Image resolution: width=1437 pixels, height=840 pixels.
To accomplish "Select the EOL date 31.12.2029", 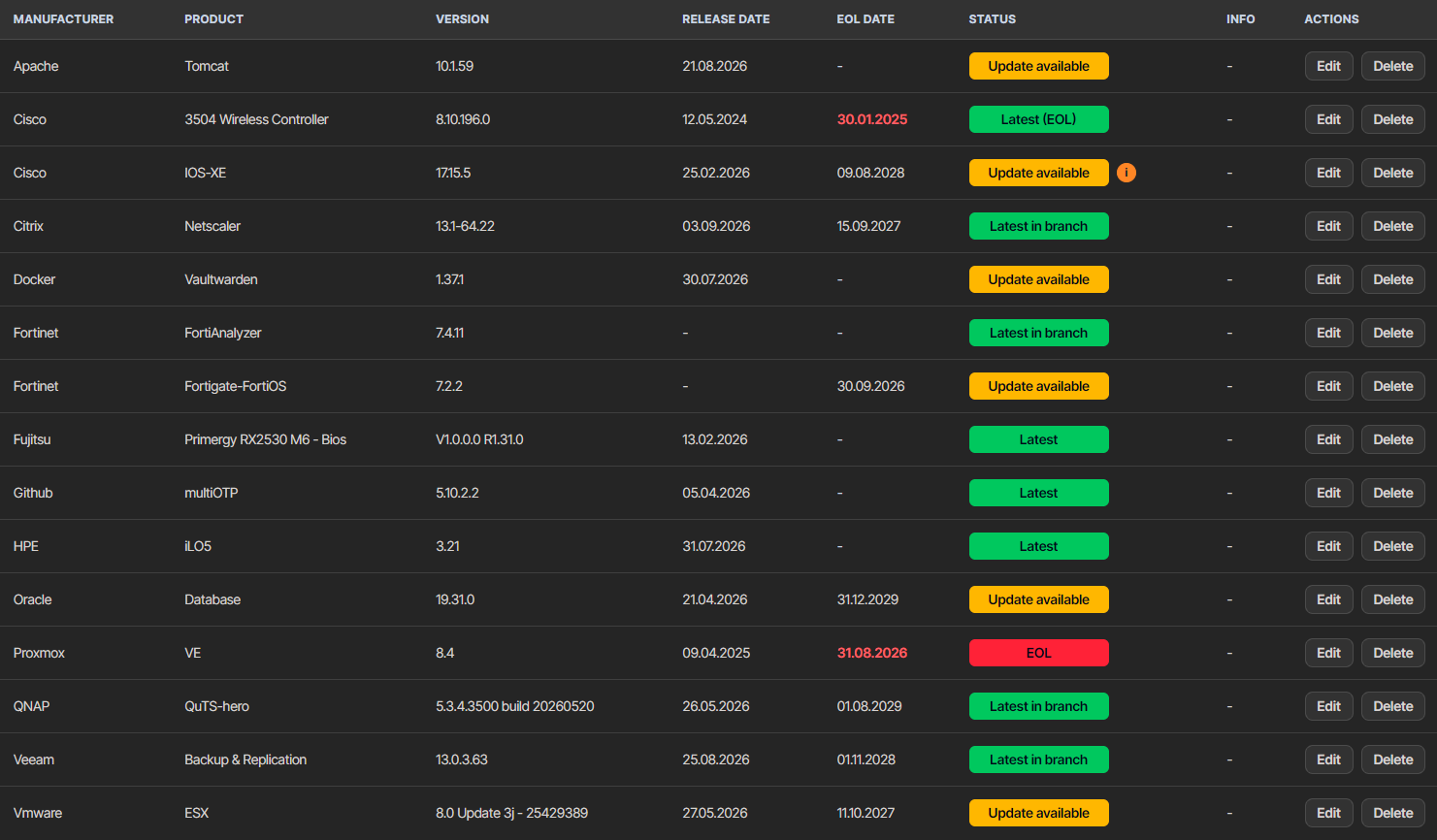I will point(867,599).
